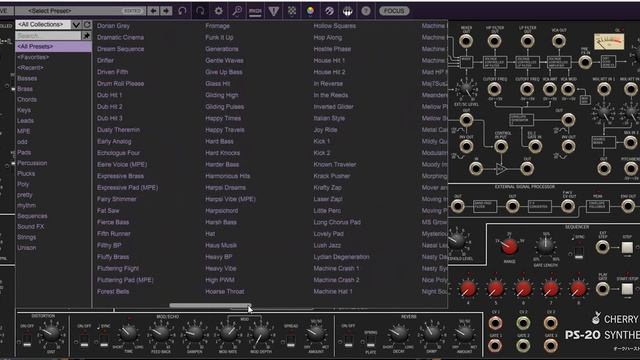The height and width of the screenshot is (360, 640).
Task: Toggle Reverb Spring/Plate switch
Action: [x=371, y=340]
